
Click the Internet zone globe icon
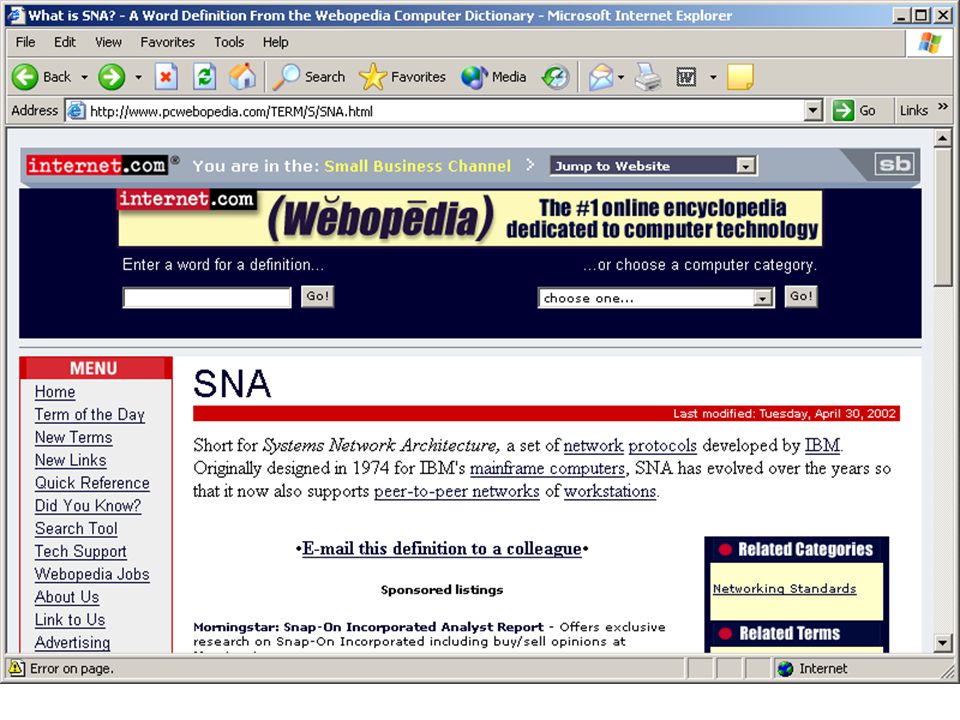point(786,669)
